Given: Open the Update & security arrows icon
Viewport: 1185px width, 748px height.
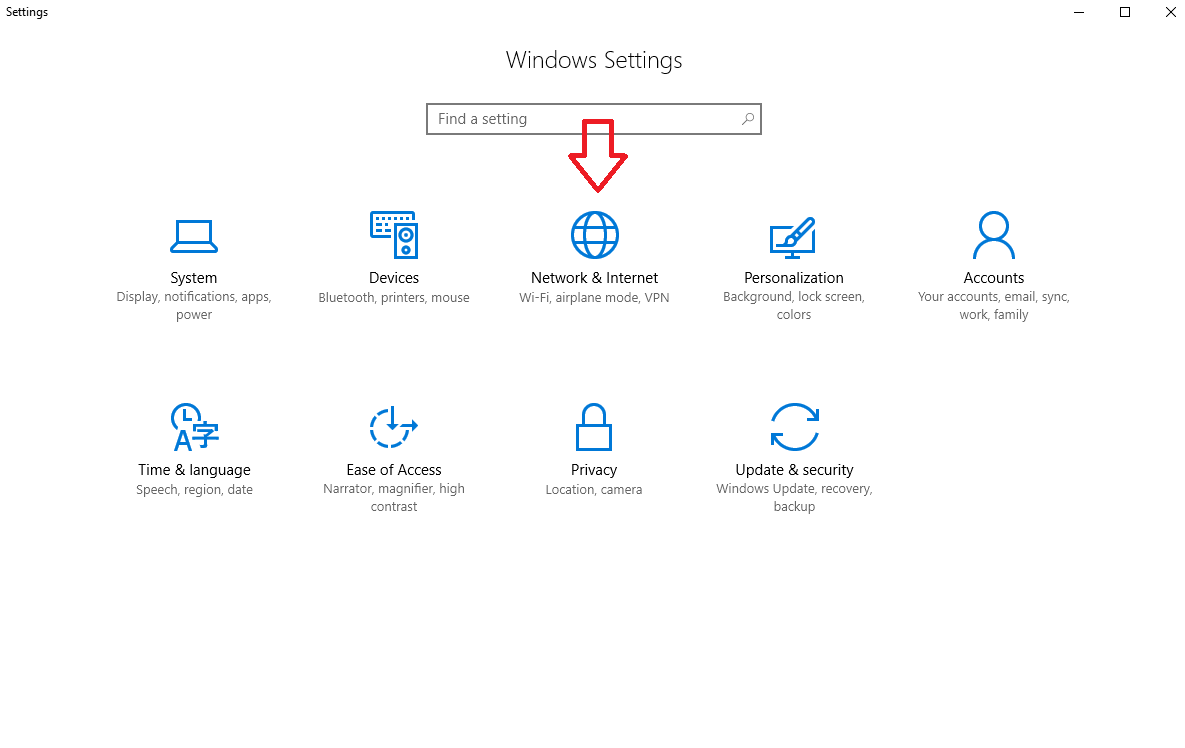Looking at the screenshot, I should (x=794, y=427).
